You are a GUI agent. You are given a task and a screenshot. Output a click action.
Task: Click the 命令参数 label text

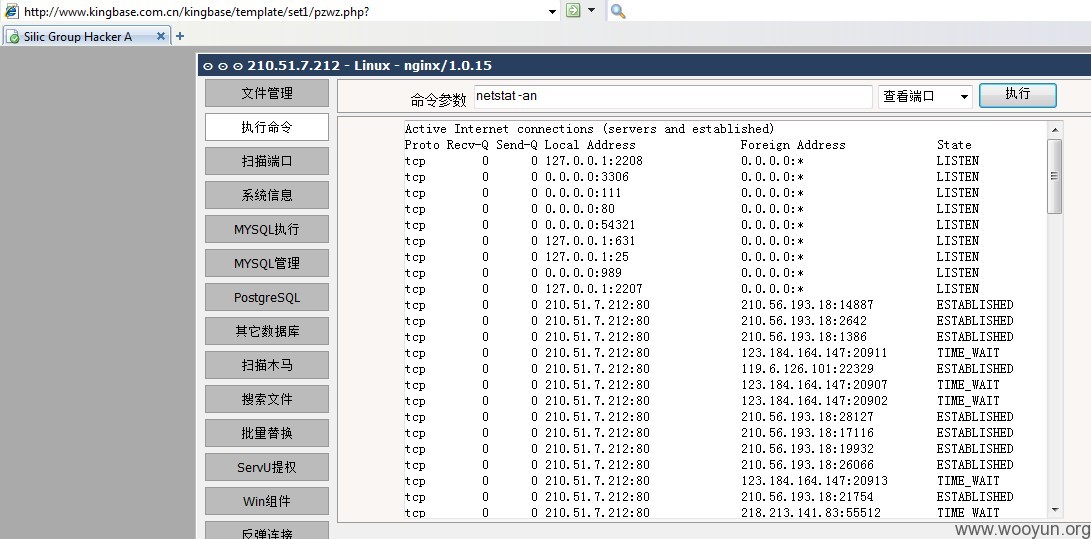[x=438, y=100]
